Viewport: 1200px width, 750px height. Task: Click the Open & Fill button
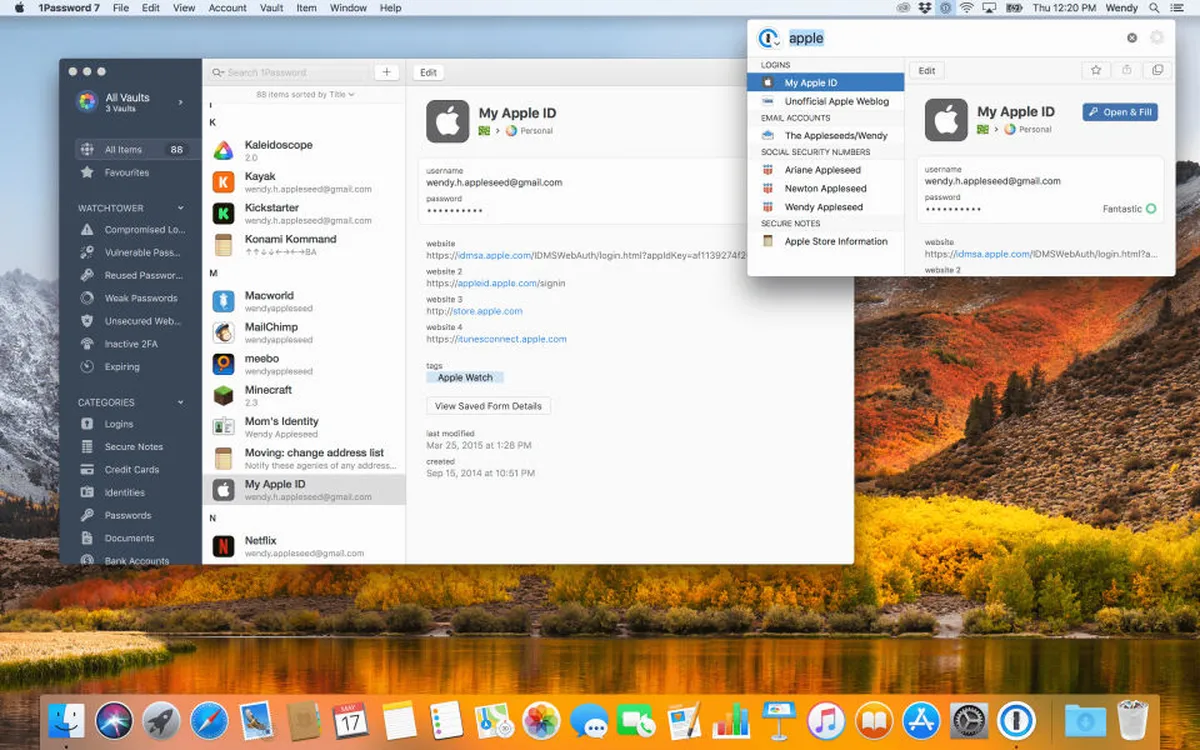click(x=1120, y=113)
